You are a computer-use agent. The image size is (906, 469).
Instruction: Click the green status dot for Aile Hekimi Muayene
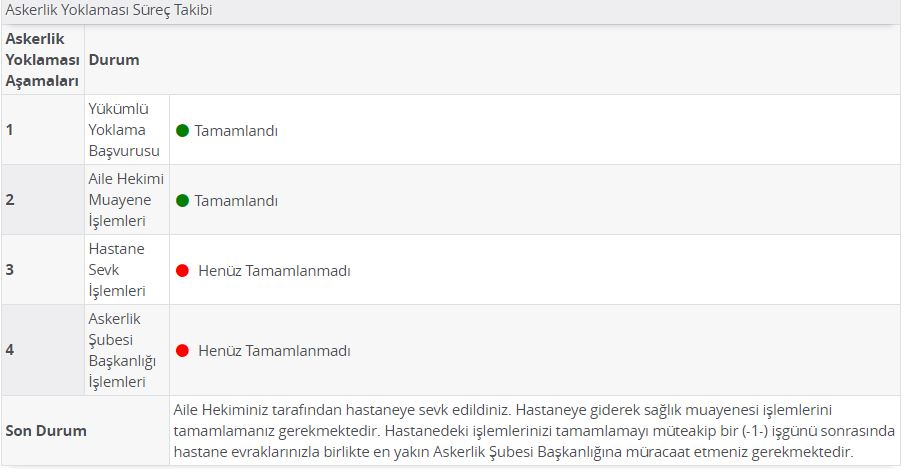coord(183,200)
